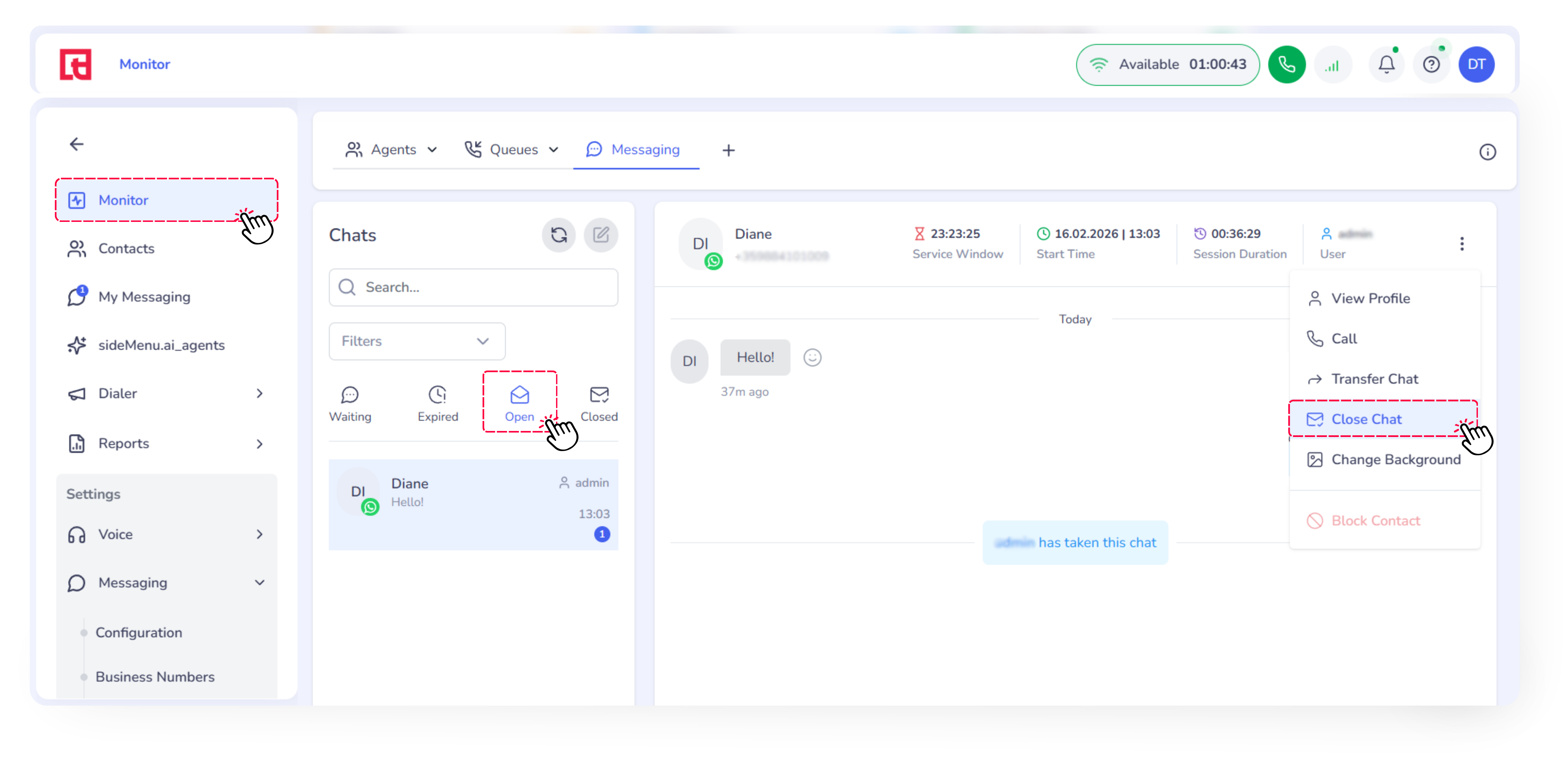This screenshot has width=1568, height=777.
Task: Open the help question mark icon
Action: (x=1431, y=65)
